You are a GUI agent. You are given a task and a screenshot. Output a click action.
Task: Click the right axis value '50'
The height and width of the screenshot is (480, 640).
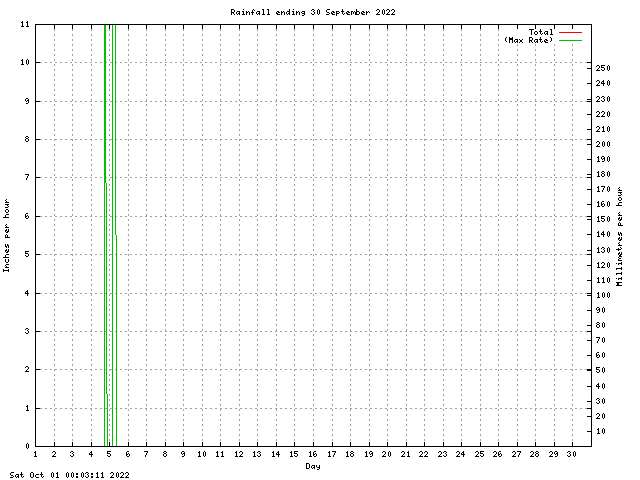click(600, 370)
